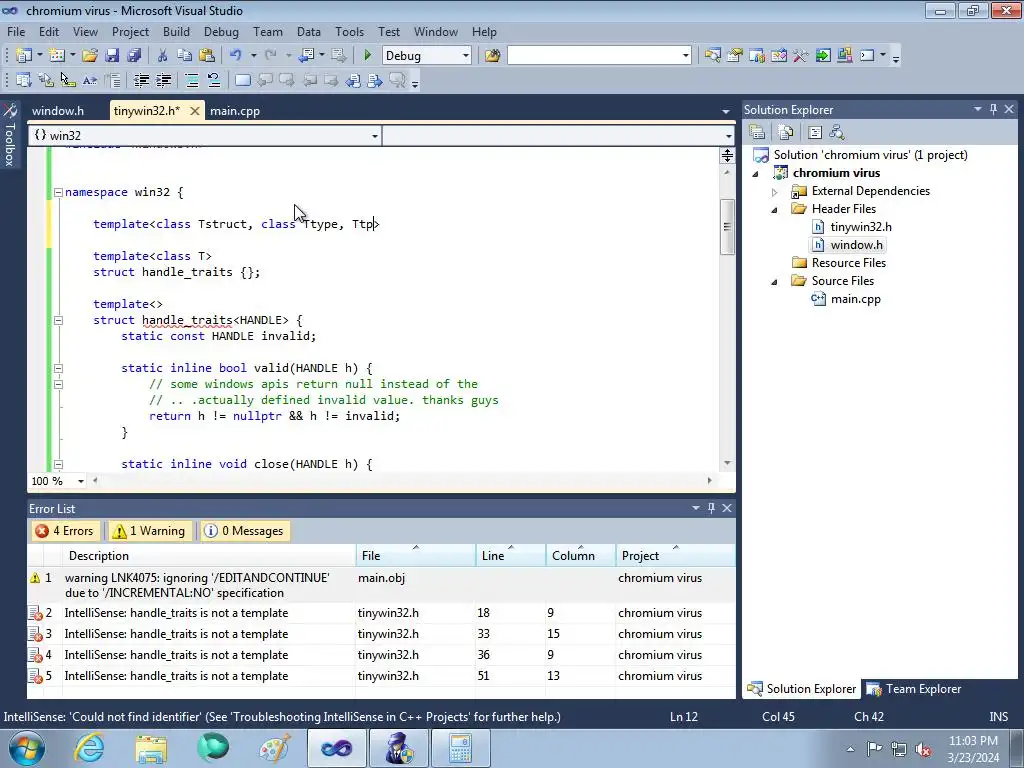Open the Toolbox wrench-and-hammer icon
The image size is (1024, 768).
click(x=801, y=56)
